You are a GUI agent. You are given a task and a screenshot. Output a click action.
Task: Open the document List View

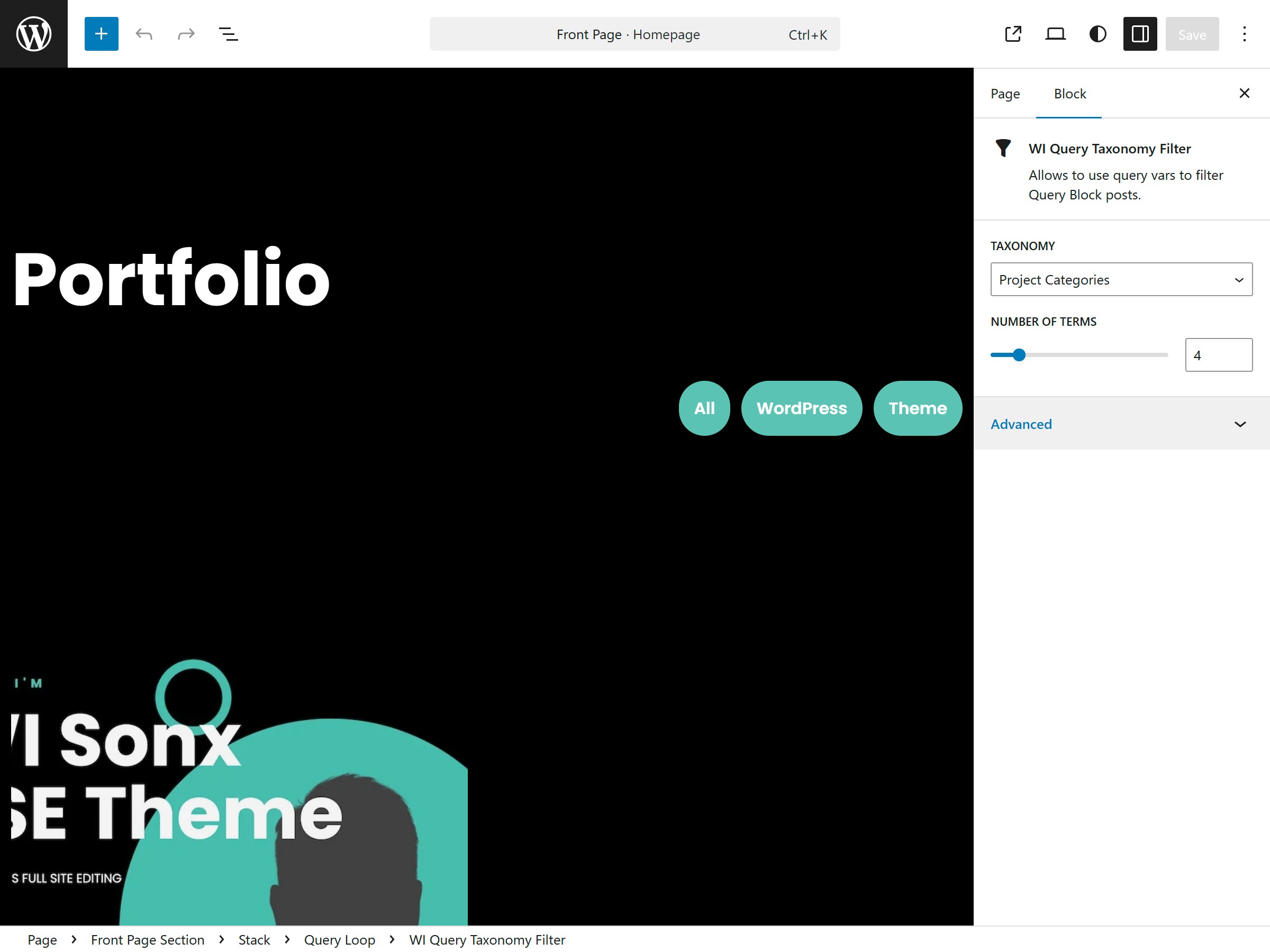tap(228, 34)
